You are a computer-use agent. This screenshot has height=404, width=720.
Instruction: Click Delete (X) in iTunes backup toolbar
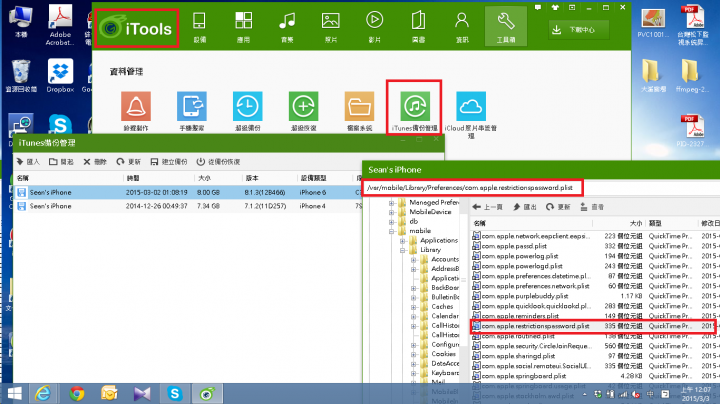point(95,162)
